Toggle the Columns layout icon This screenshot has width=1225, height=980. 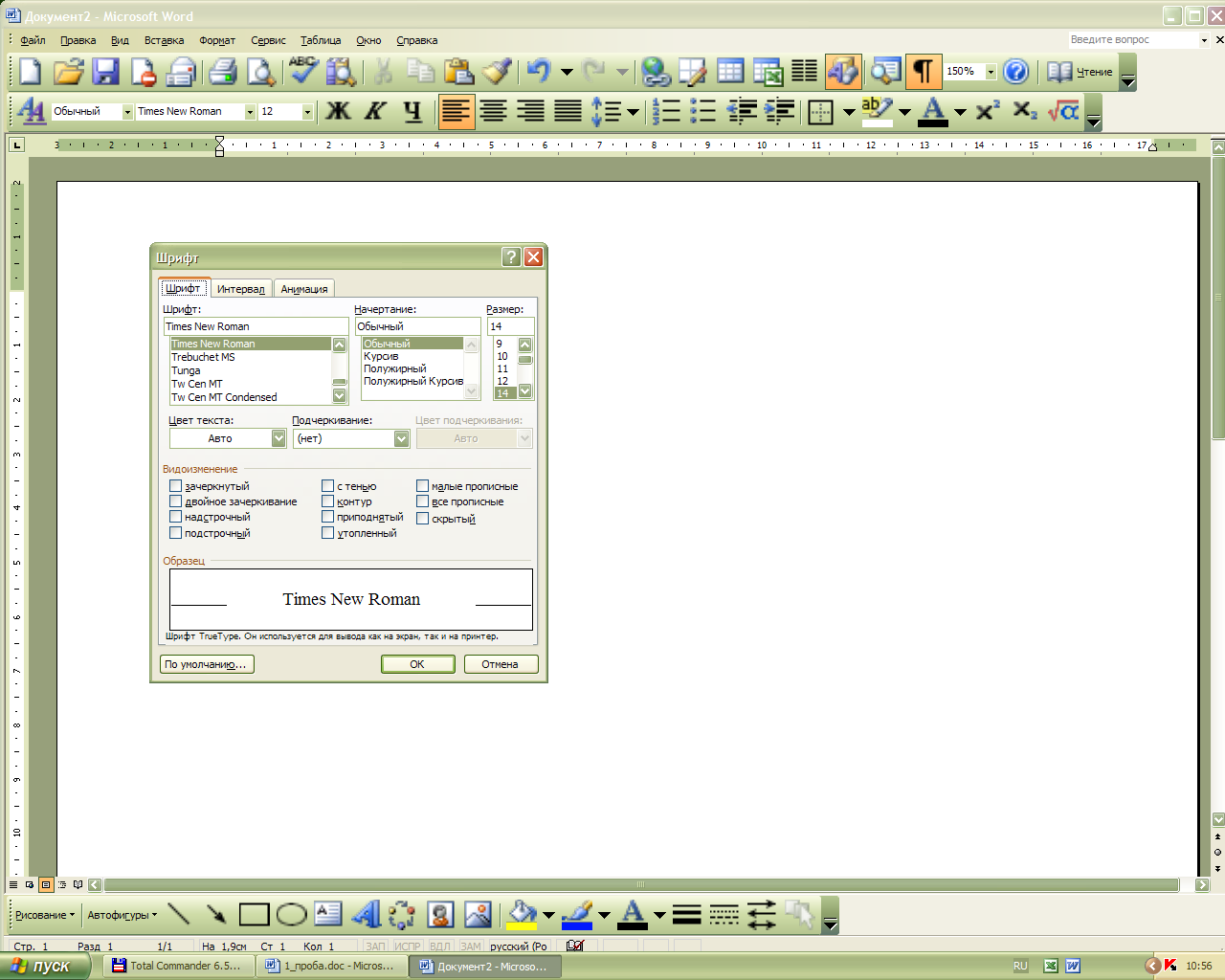pyautogui.click(x=805, y=72)
